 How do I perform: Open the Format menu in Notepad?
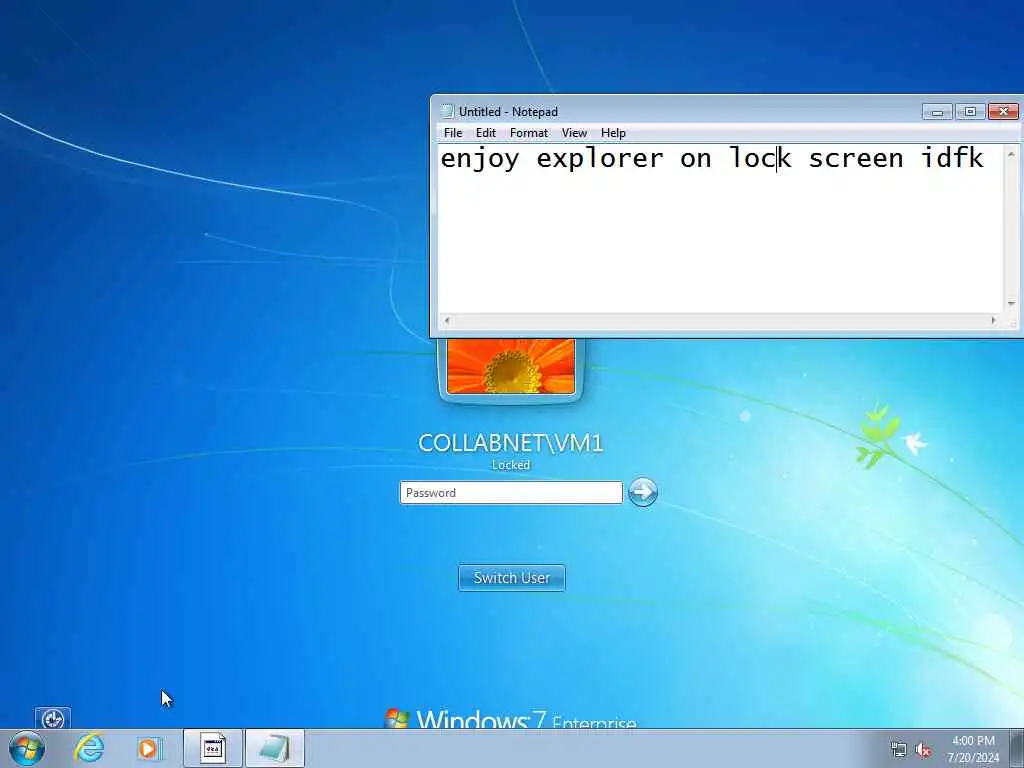coord(528,133)
